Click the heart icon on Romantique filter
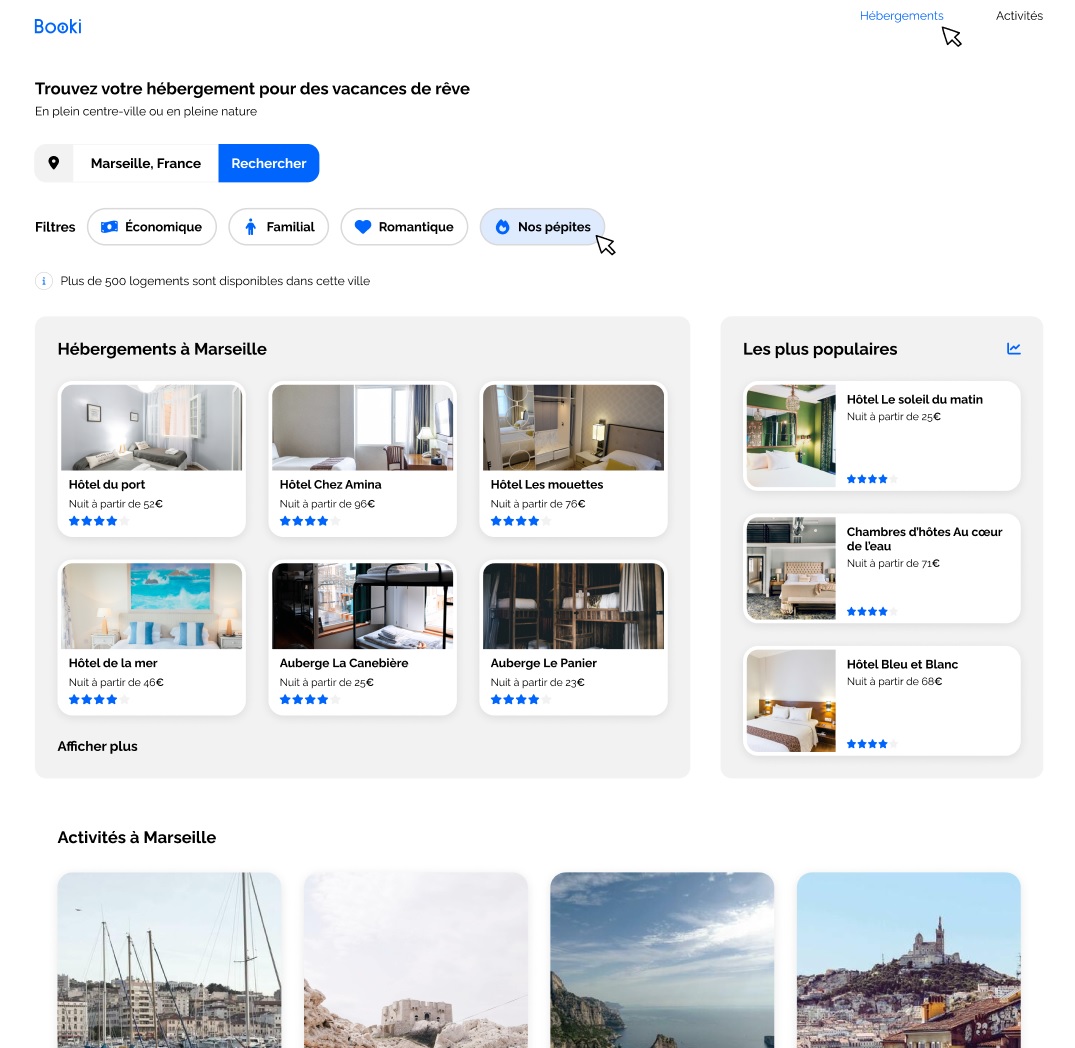 click(363, 227)
